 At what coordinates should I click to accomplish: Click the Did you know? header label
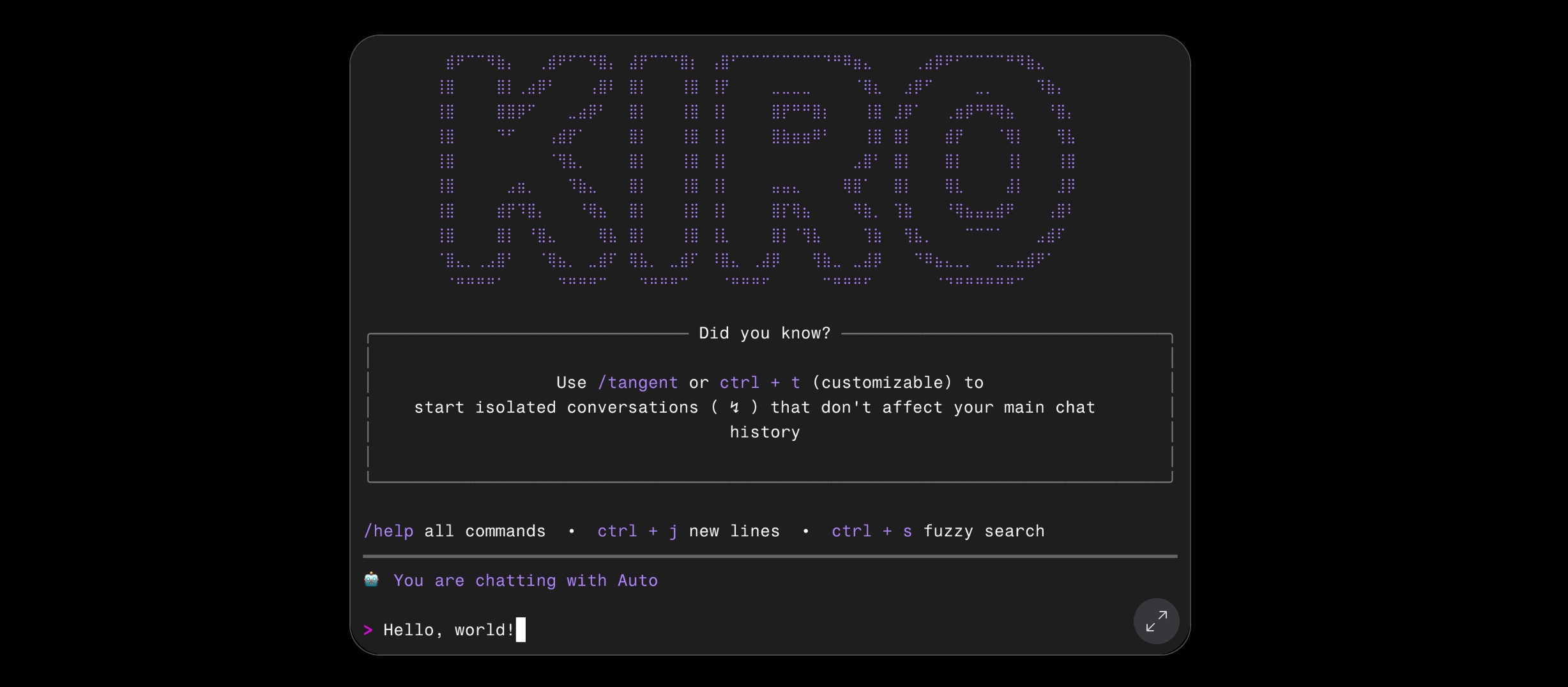pyautogui.click(x=764, y=333)
